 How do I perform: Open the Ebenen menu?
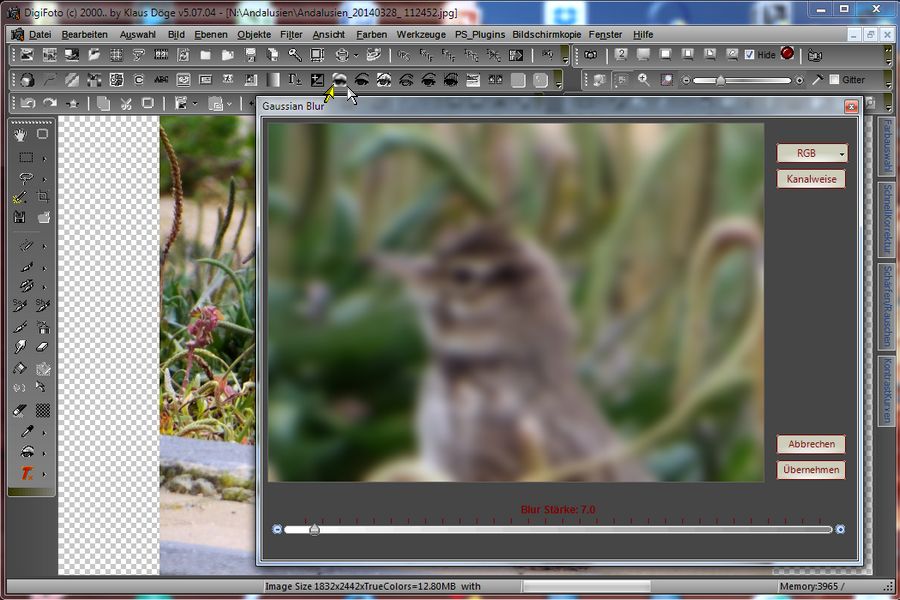click(210, 34)
